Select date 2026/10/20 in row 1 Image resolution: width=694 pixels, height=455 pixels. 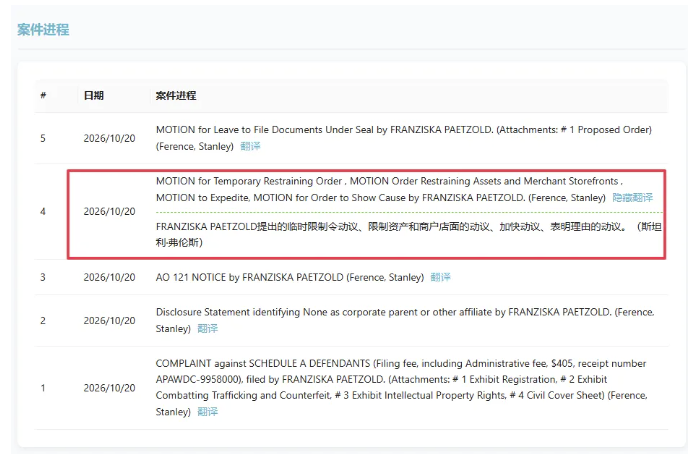click(x=109, y=388)
